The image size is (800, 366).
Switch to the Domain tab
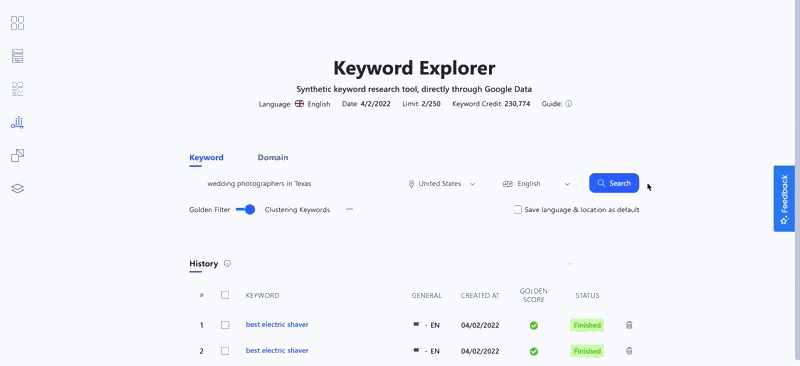point(272,157)
